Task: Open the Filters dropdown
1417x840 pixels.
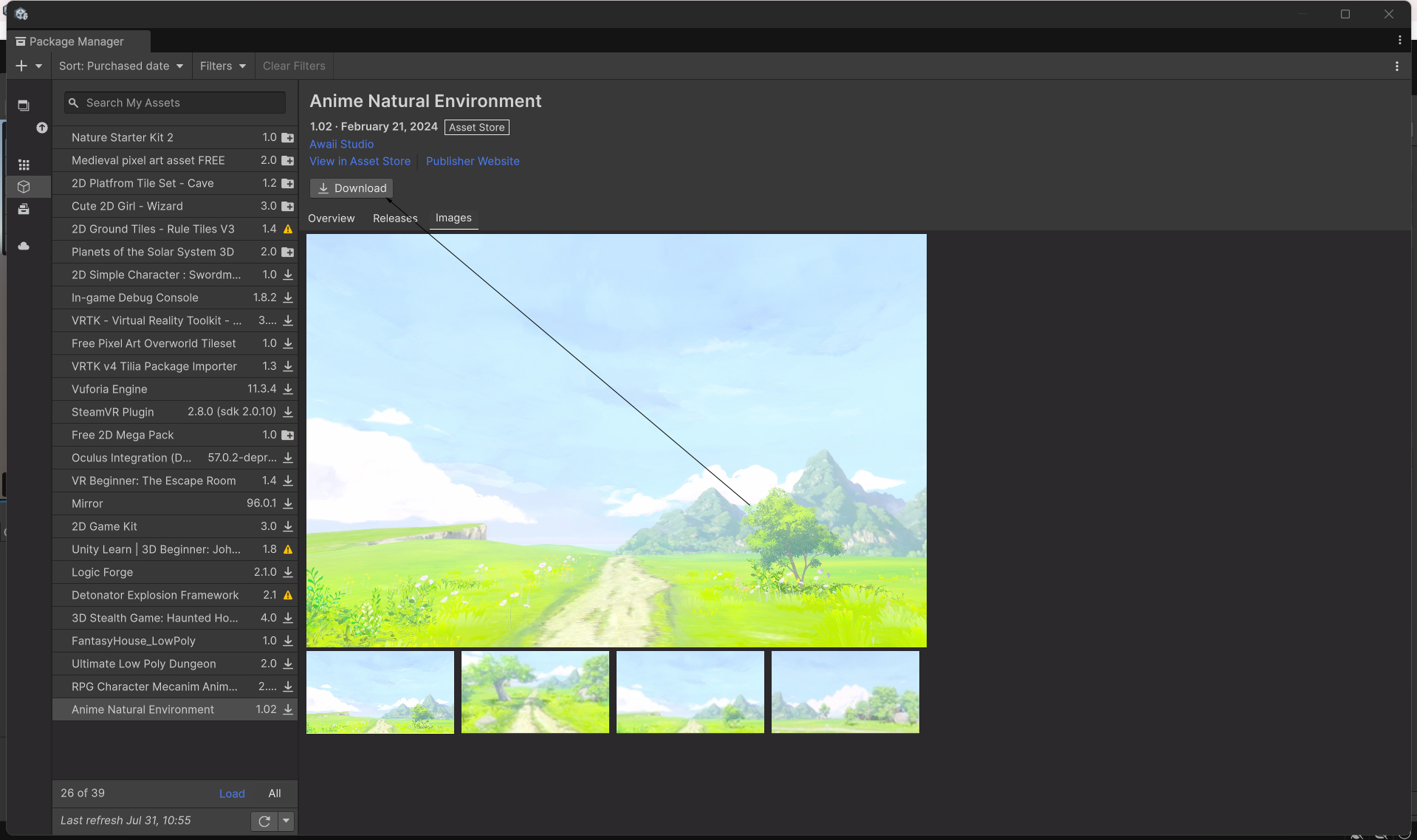Action: click(x=223, y=66)
